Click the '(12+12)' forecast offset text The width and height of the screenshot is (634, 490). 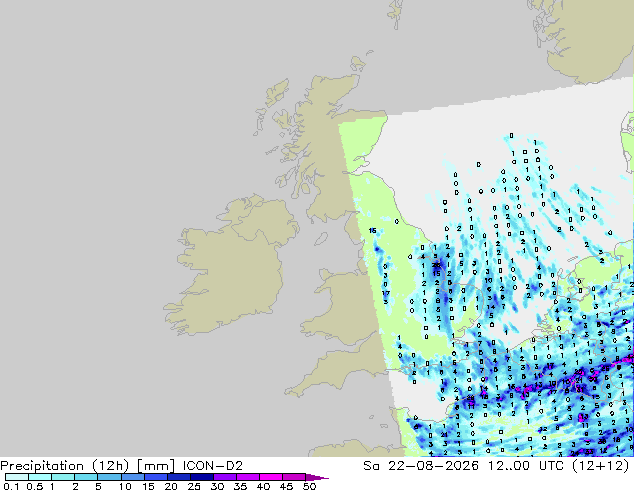tap(601, 466)
